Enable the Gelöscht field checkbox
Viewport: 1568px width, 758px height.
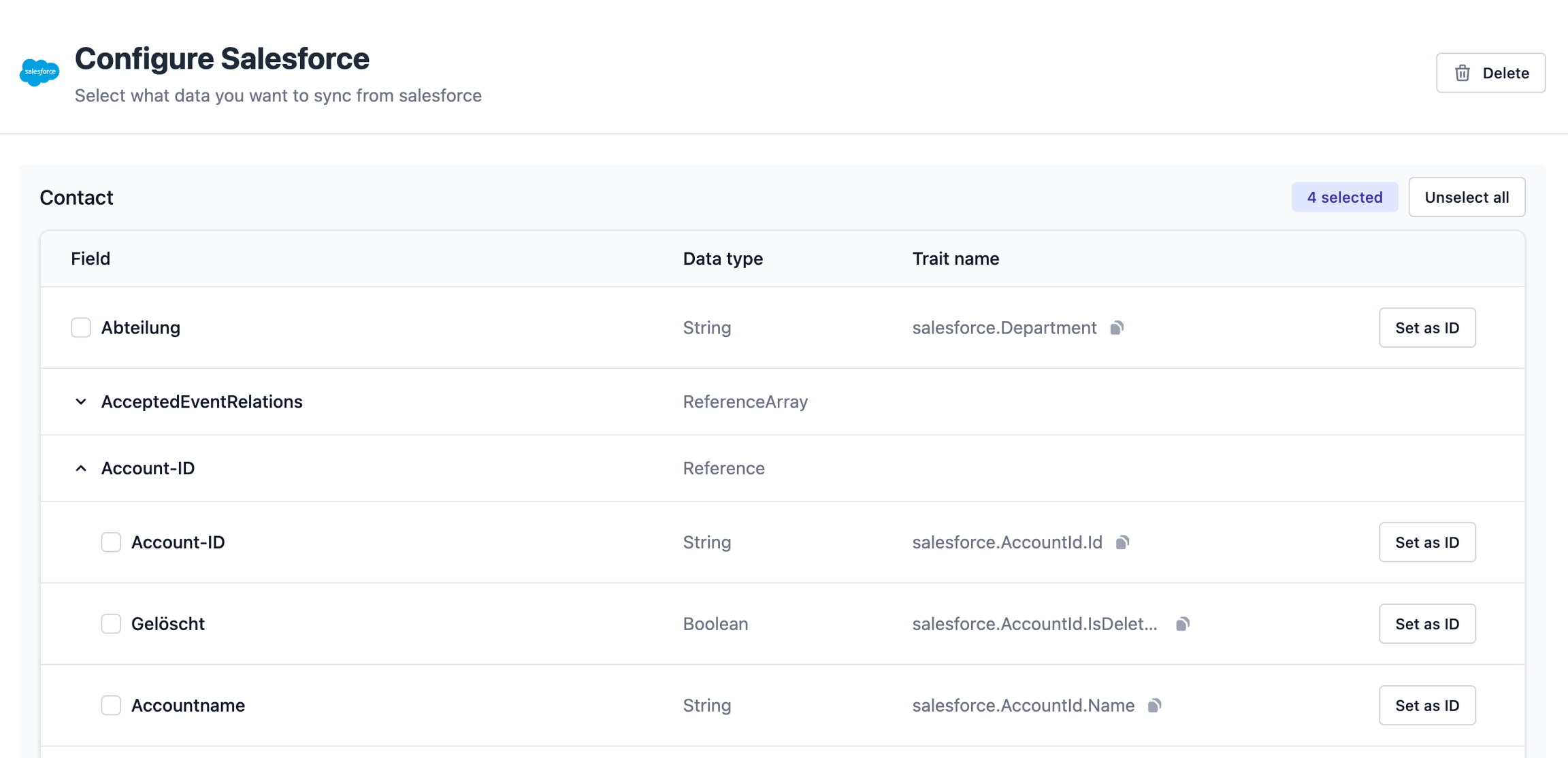(x=111, y=624)
